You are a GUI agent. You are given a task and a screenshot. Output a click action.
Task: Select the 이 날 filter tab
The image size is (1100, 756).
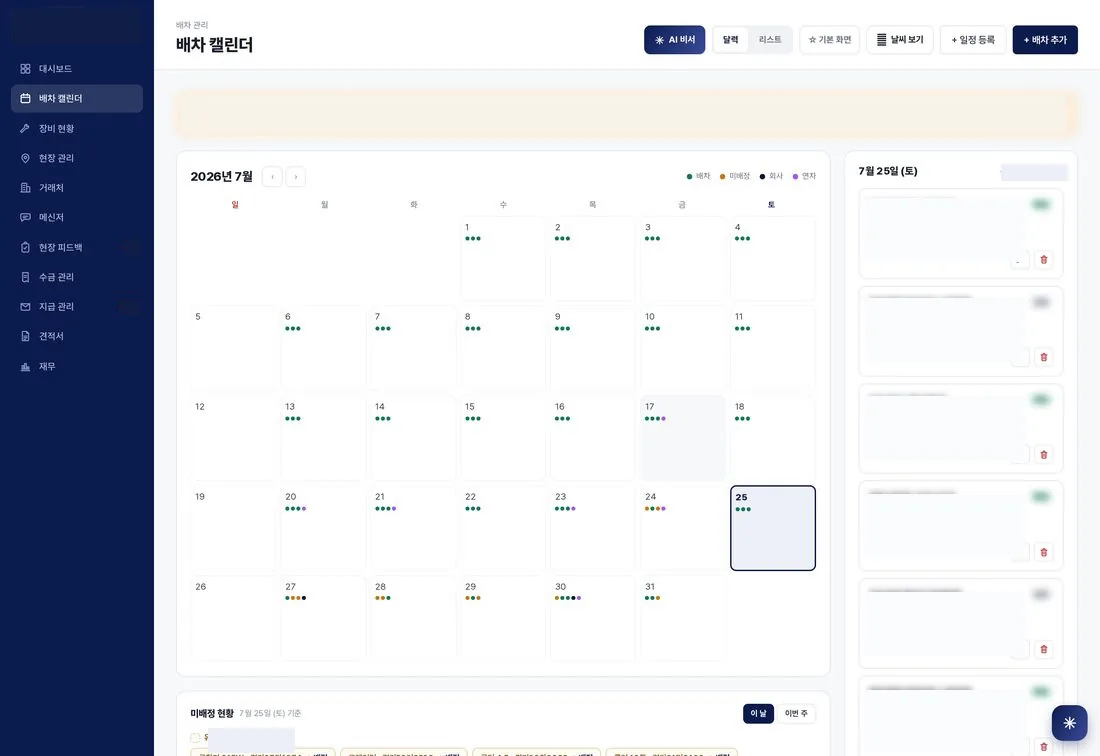point(758,713)
